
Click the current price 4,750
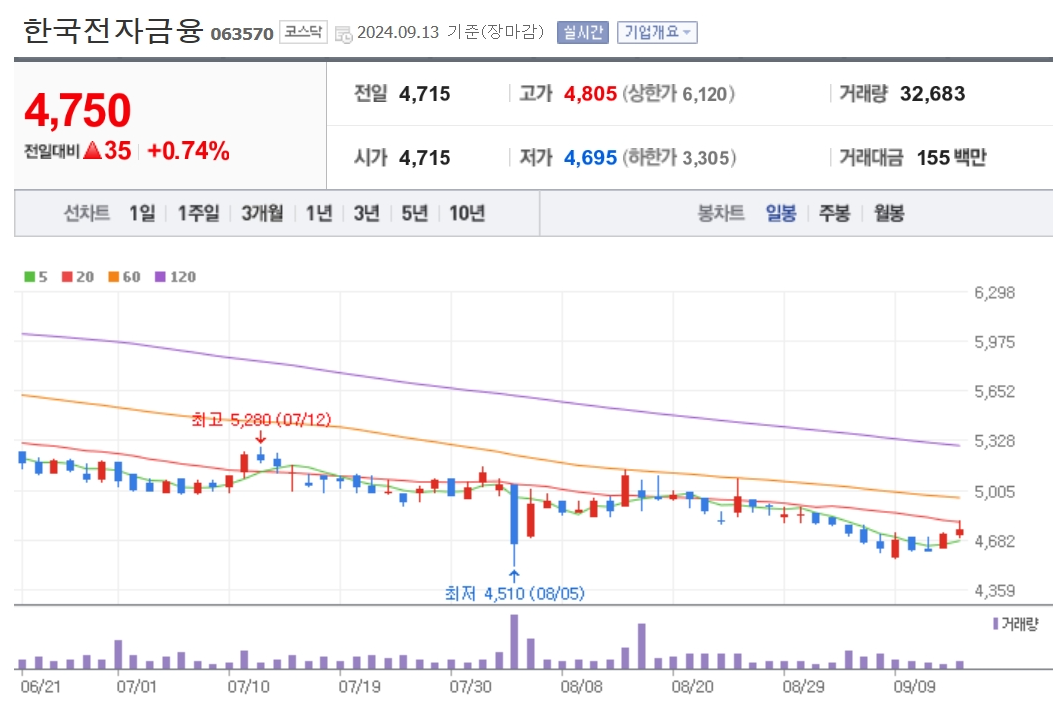coord(78,110)
